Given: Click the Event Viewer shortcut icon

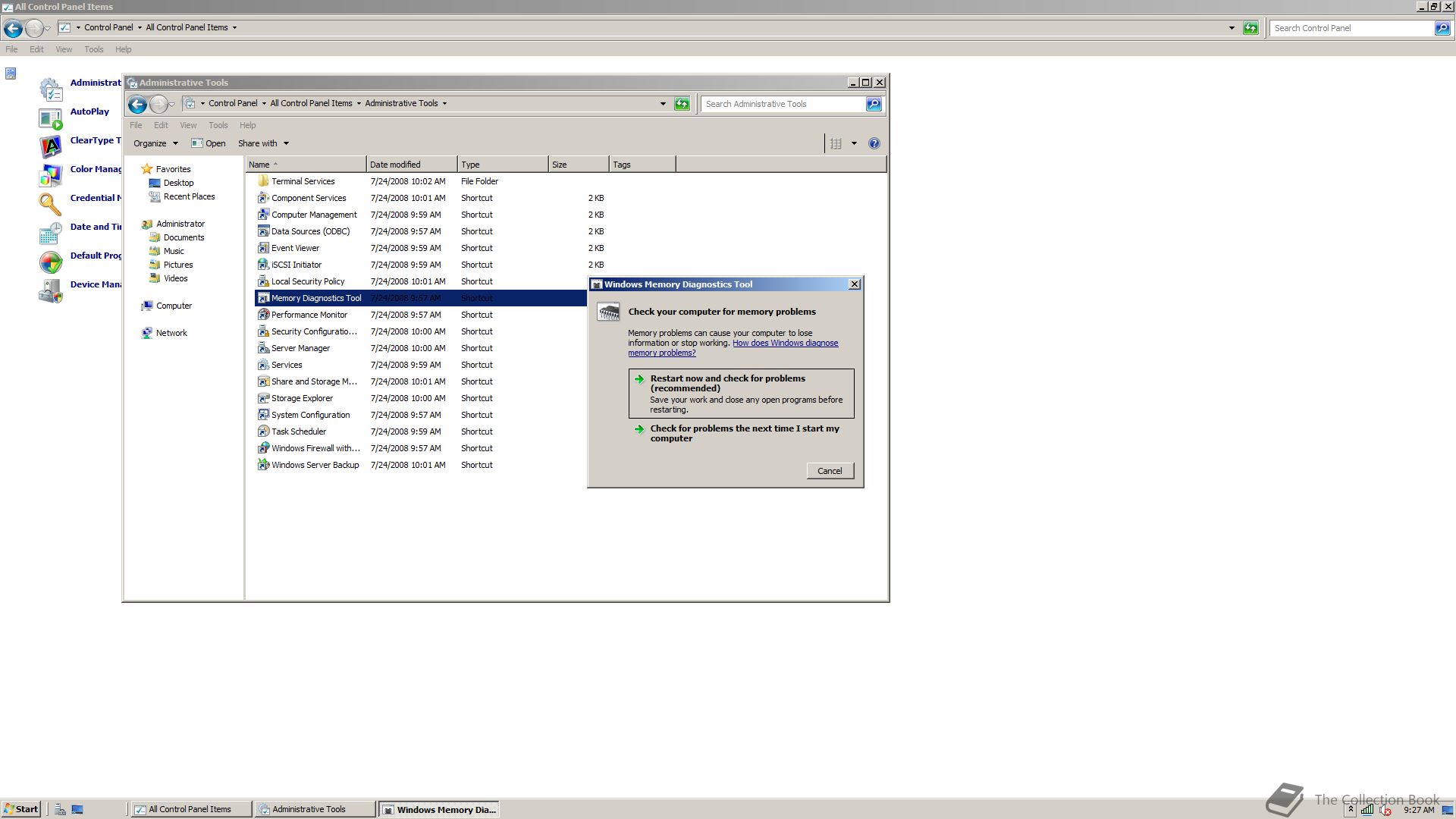Looking at the screenshot, I should point(263,248).
